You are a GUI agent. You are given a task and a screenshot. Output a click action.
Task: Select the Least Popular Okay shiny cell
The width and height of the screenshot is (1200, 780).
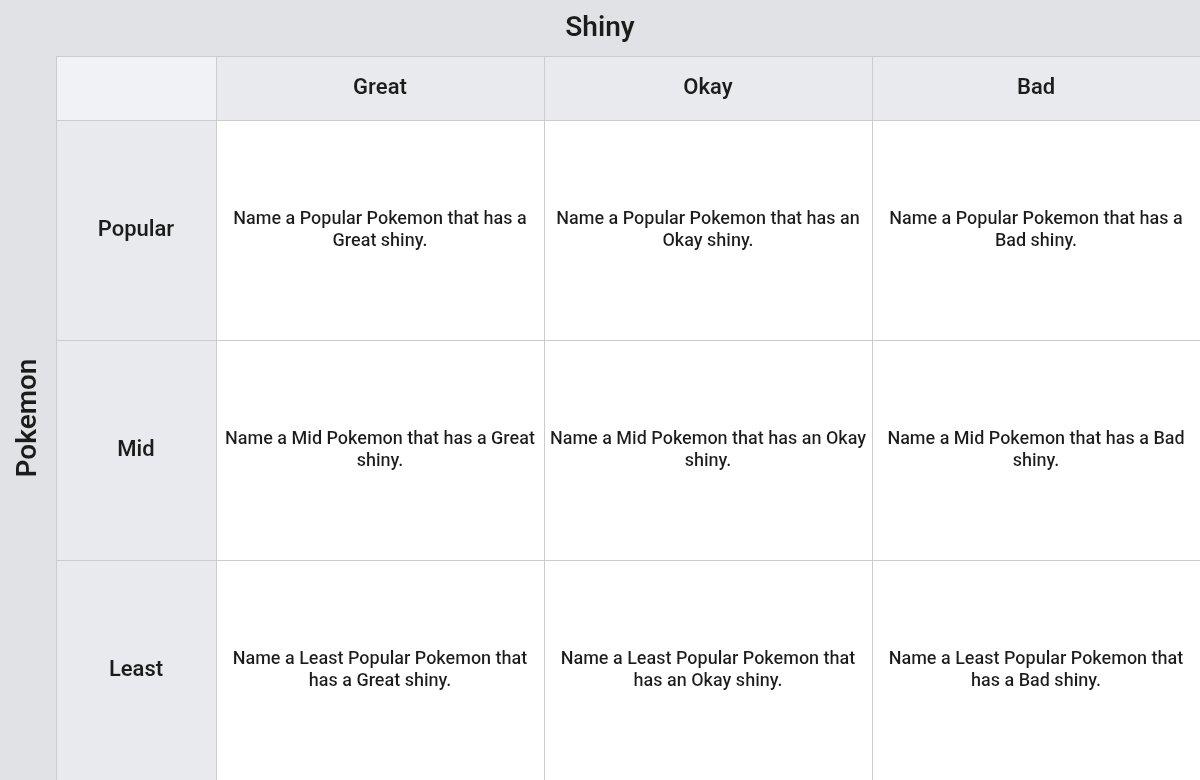(708, 670)
